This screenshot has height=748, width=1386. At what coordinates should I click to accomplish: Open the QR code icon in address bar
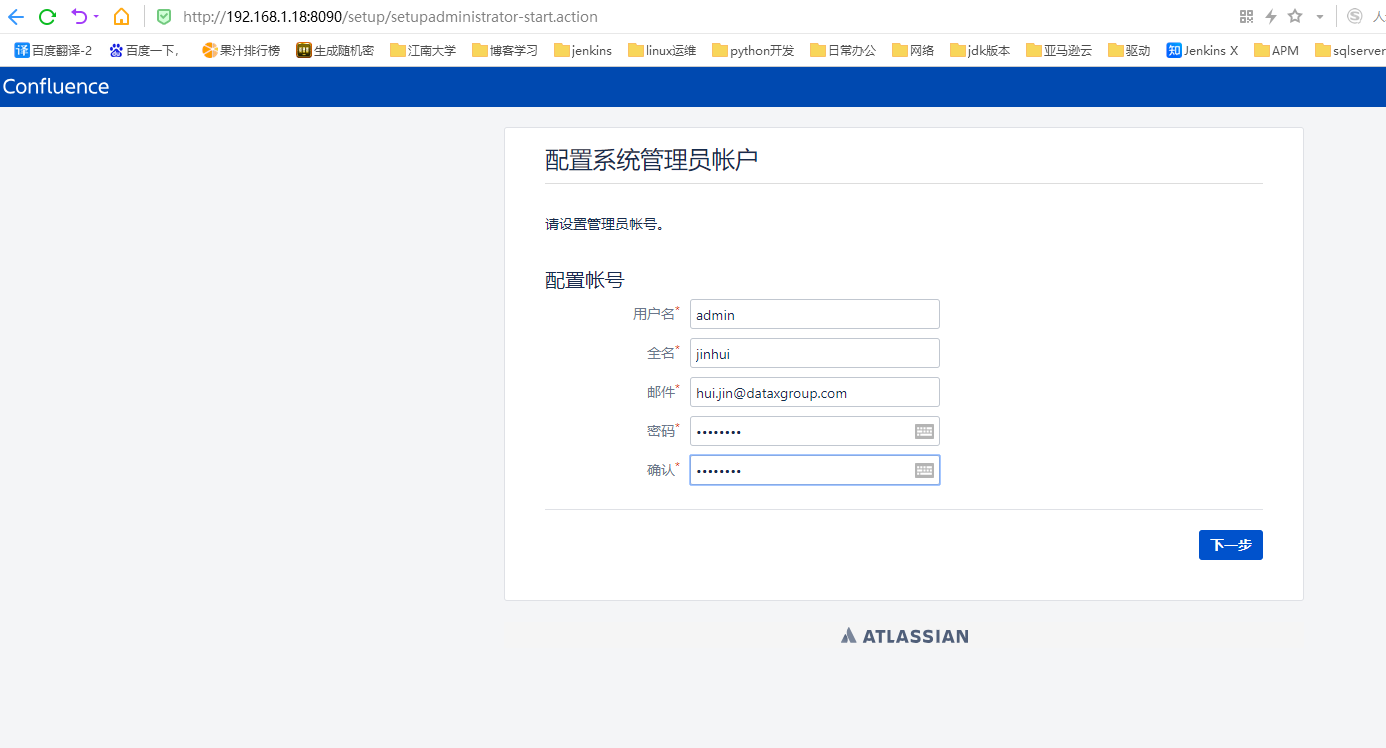tap(1246, 16)
